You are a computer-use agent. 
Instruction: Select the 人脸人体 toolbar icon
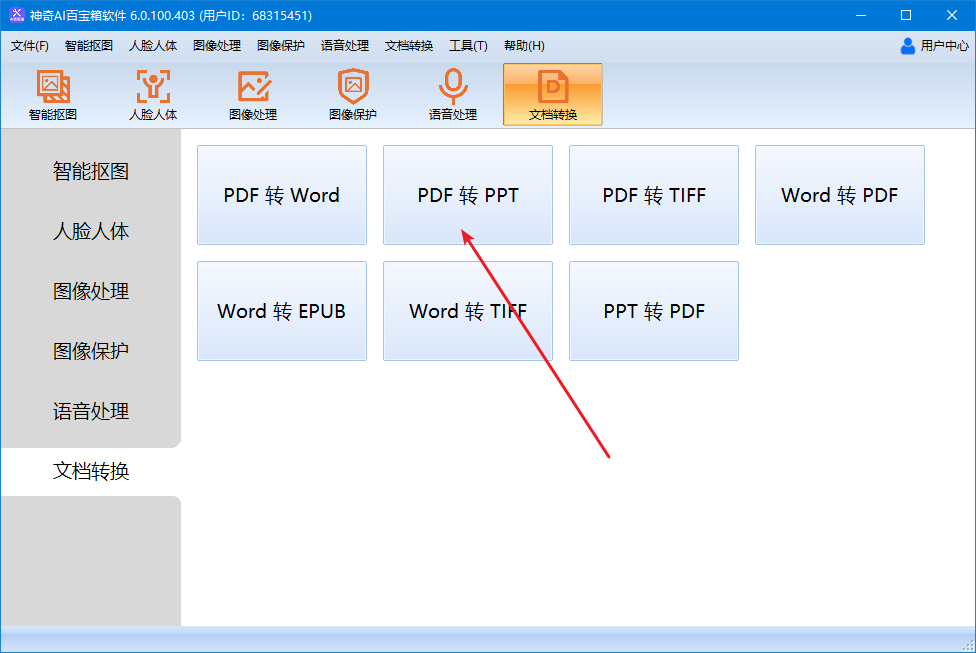click(153, 95)
